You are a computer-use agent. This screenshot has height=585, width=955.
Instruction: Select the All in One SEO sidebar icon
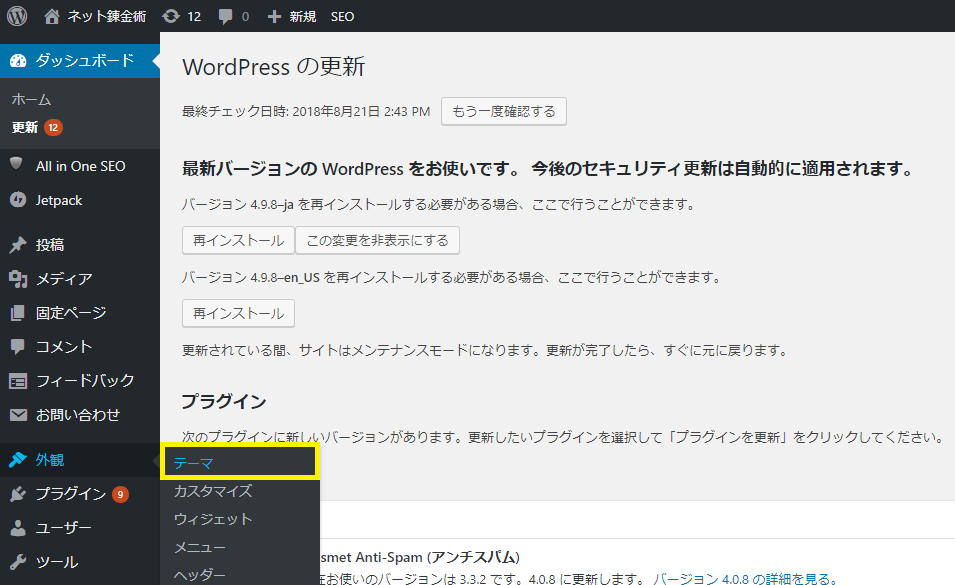tap(16, 165)
